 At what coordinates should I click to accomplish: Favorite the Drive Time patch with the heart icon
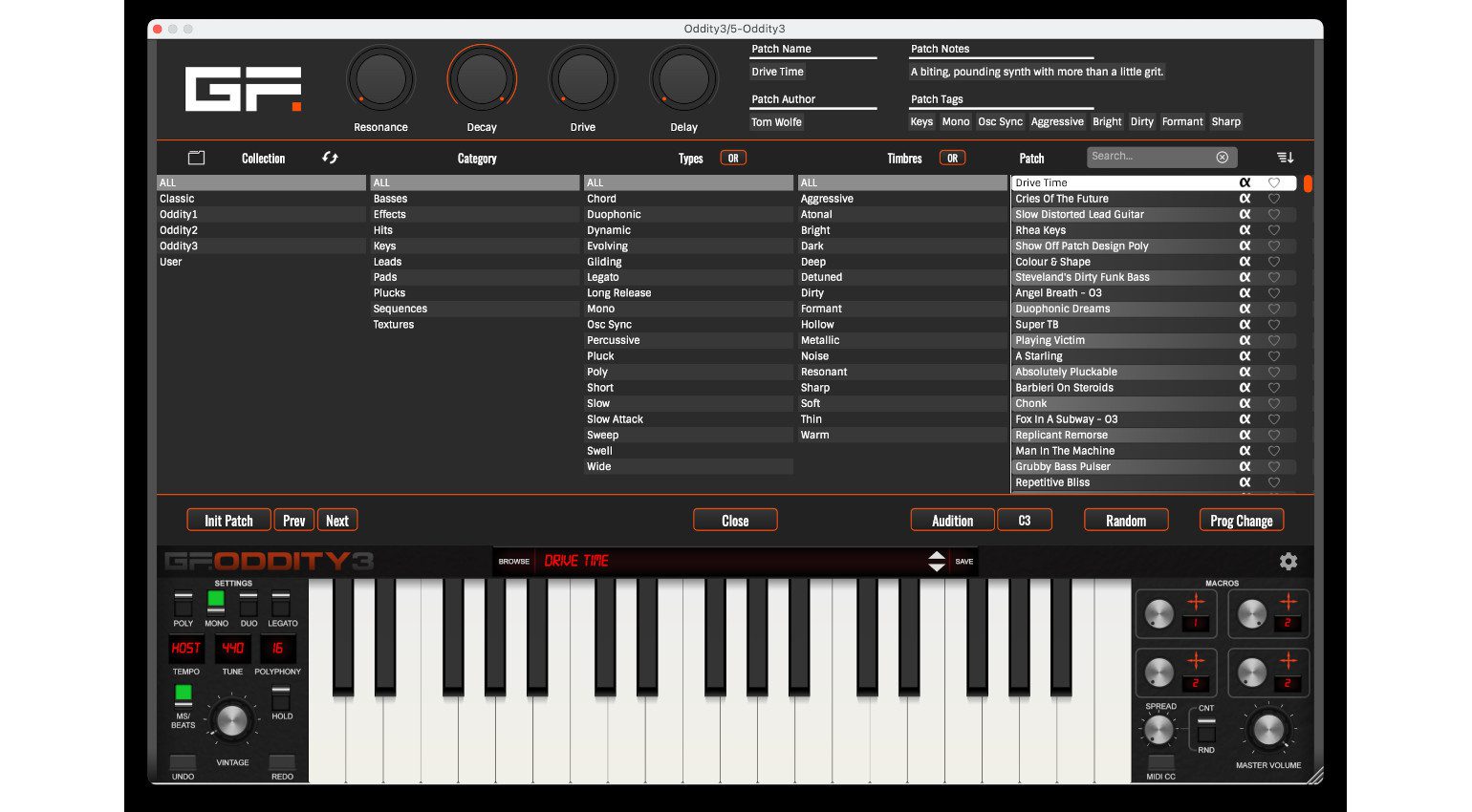(x=1273, y=182)
